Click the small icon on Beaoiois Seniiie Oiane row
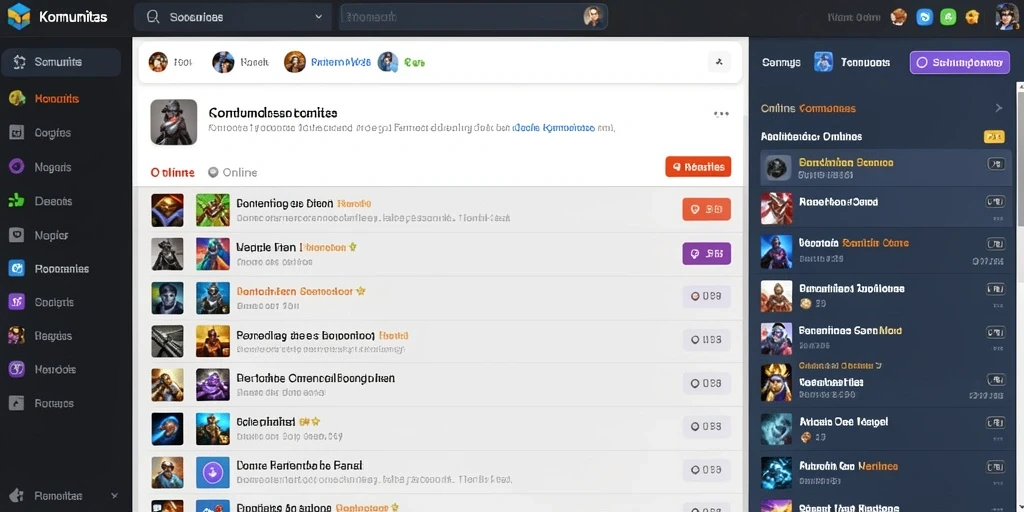 tap(995, 244)
